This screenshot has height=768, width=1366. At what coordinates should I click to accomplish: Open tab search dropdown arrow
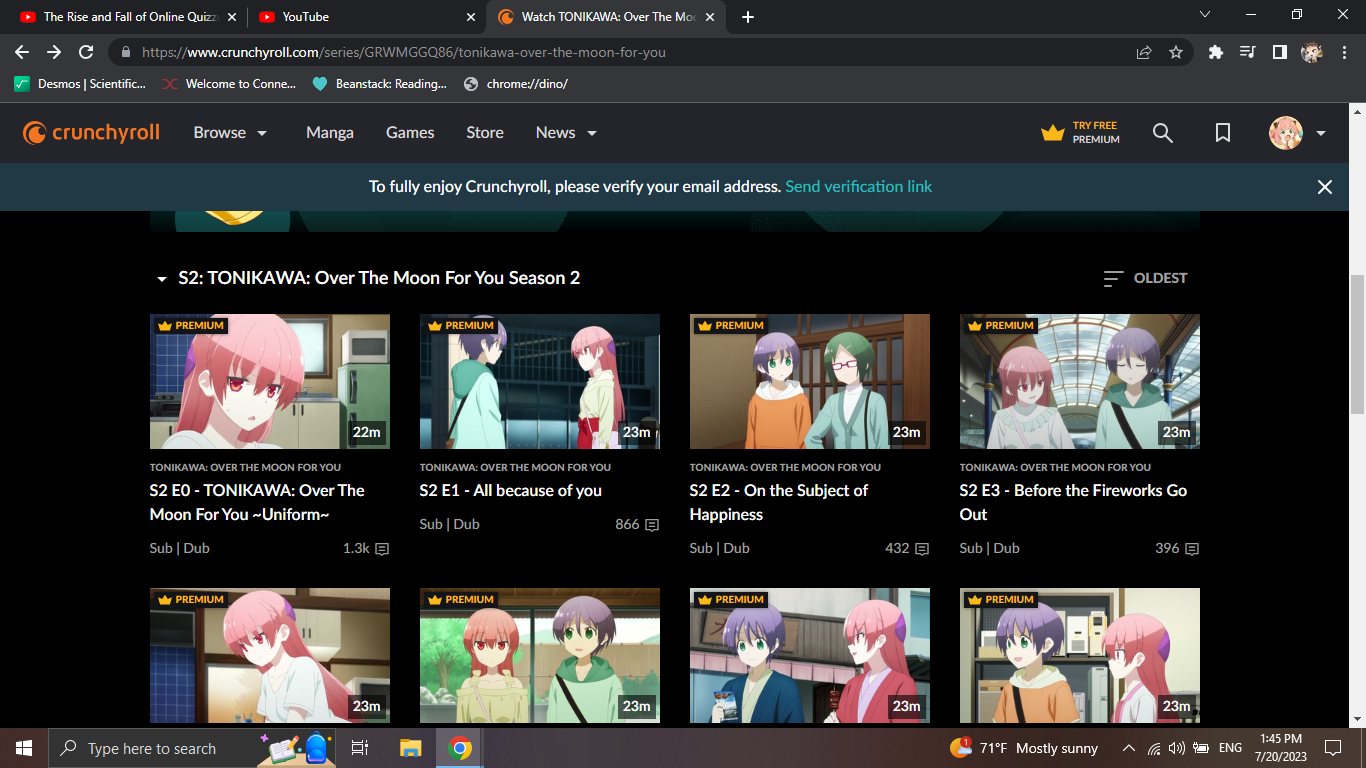[1205, 14]
